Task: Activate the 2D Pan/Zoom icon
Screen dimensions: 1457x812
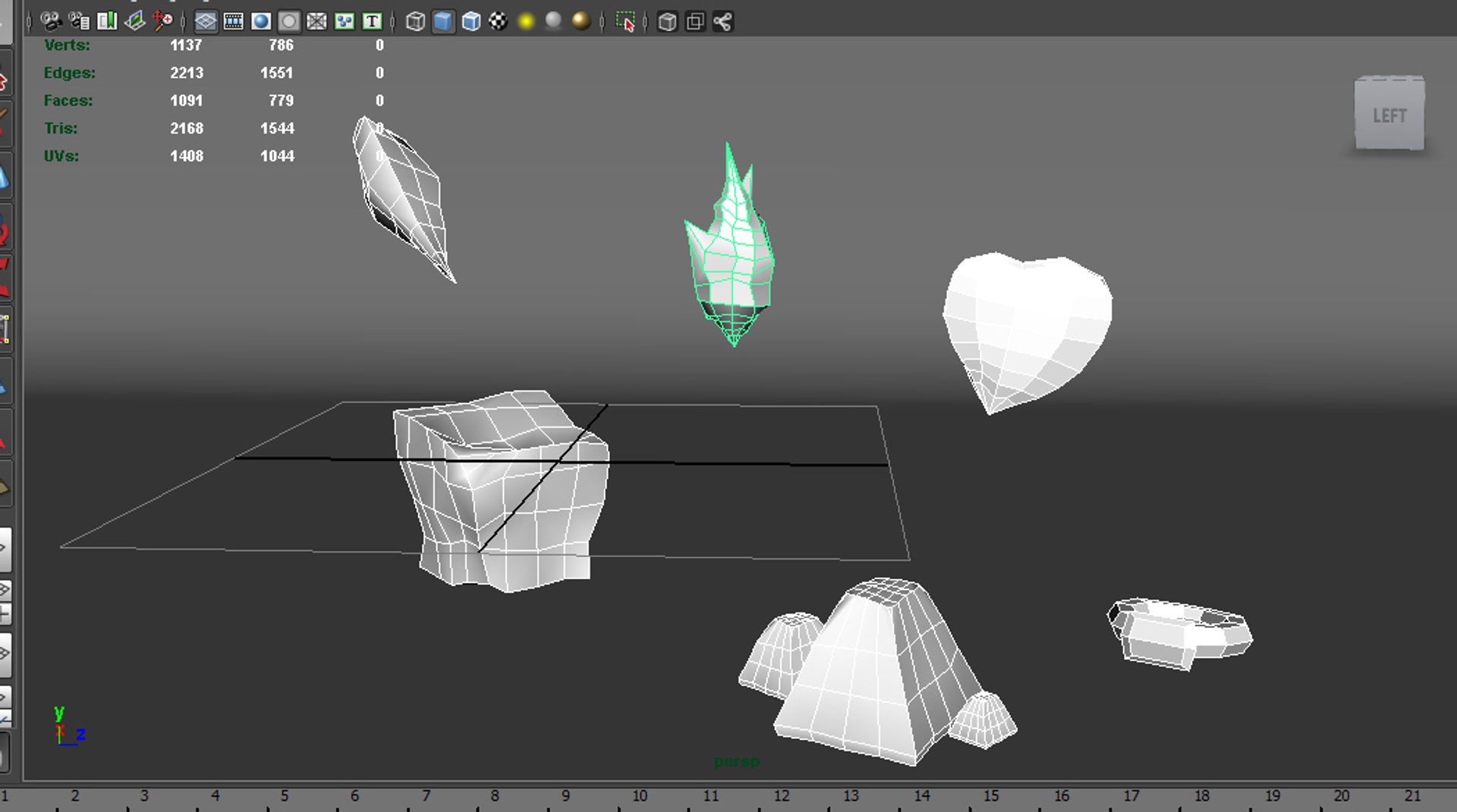Action: coord(162,21)
